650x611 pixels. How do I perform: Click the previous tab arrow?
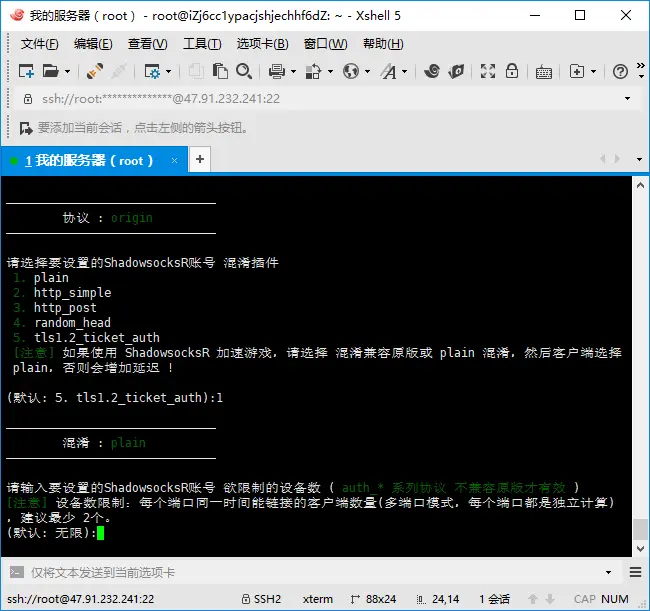(603, 159)
